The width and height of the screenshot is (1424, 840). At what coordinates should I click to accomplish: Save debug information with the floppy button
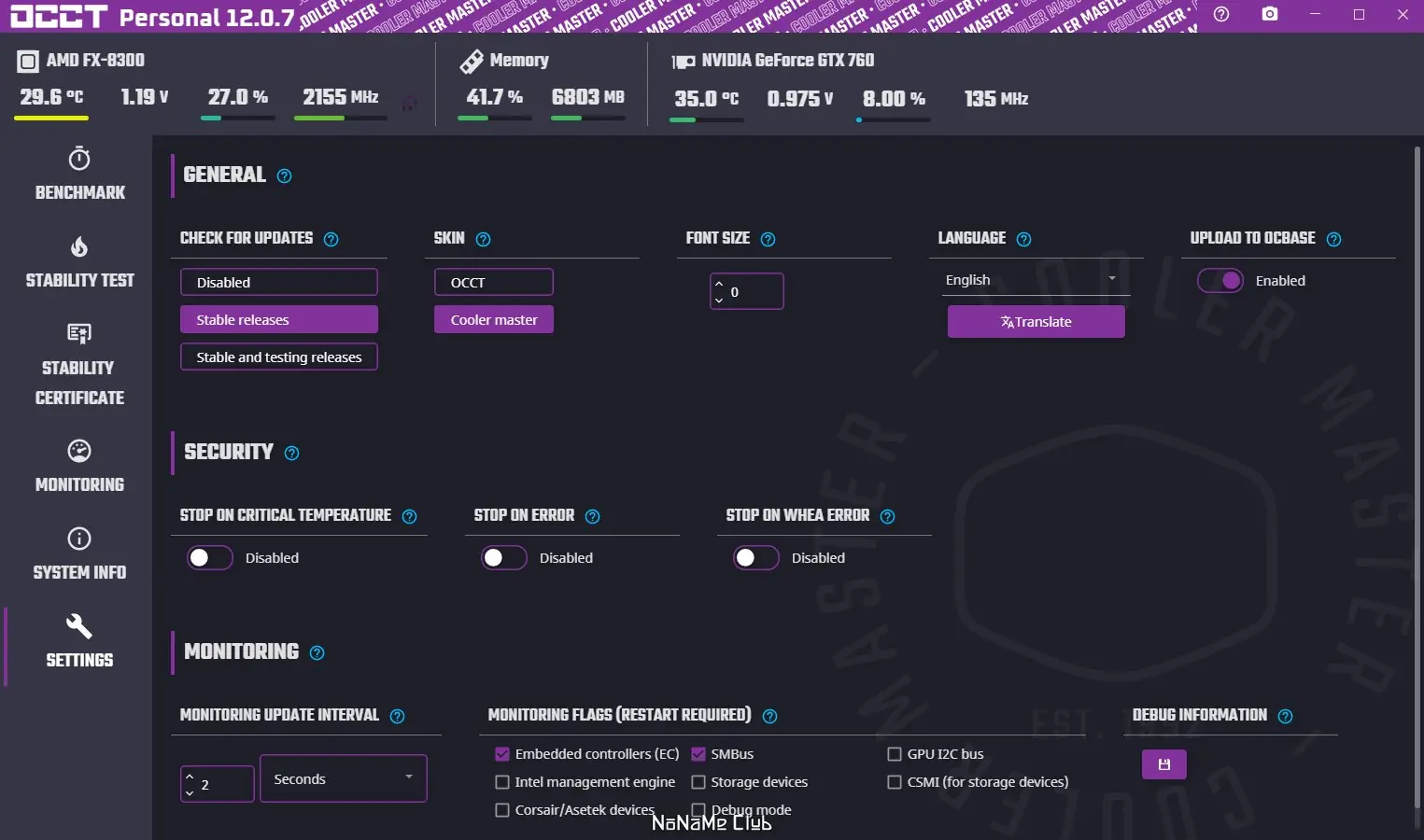[x=1163, y=764]
